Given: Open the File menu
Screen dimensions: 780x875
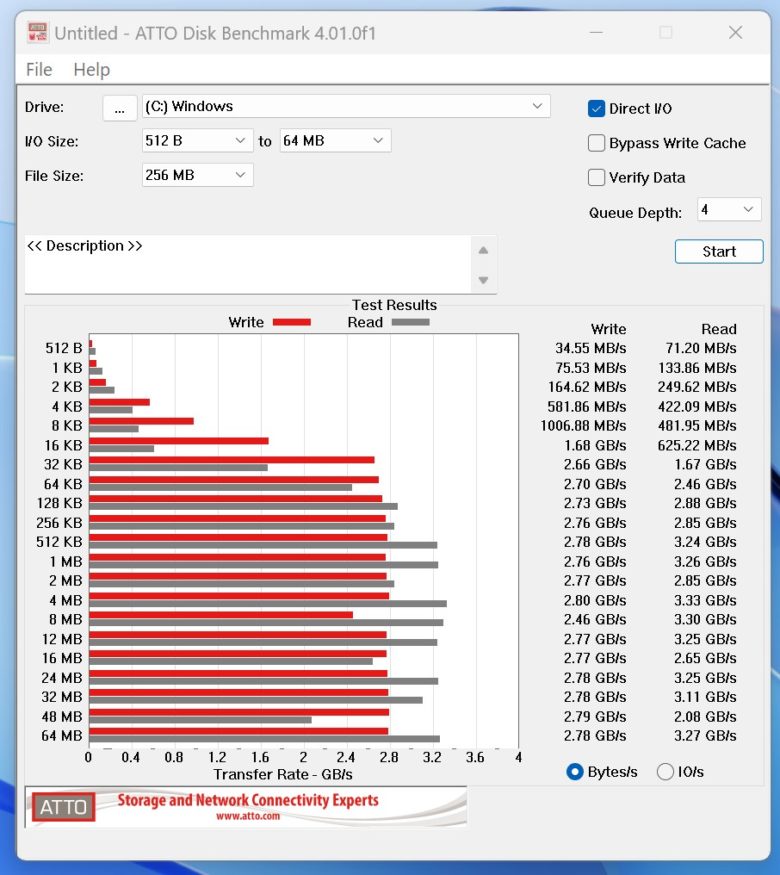Looking at the screenshot, I should click(x=39, y=70).
